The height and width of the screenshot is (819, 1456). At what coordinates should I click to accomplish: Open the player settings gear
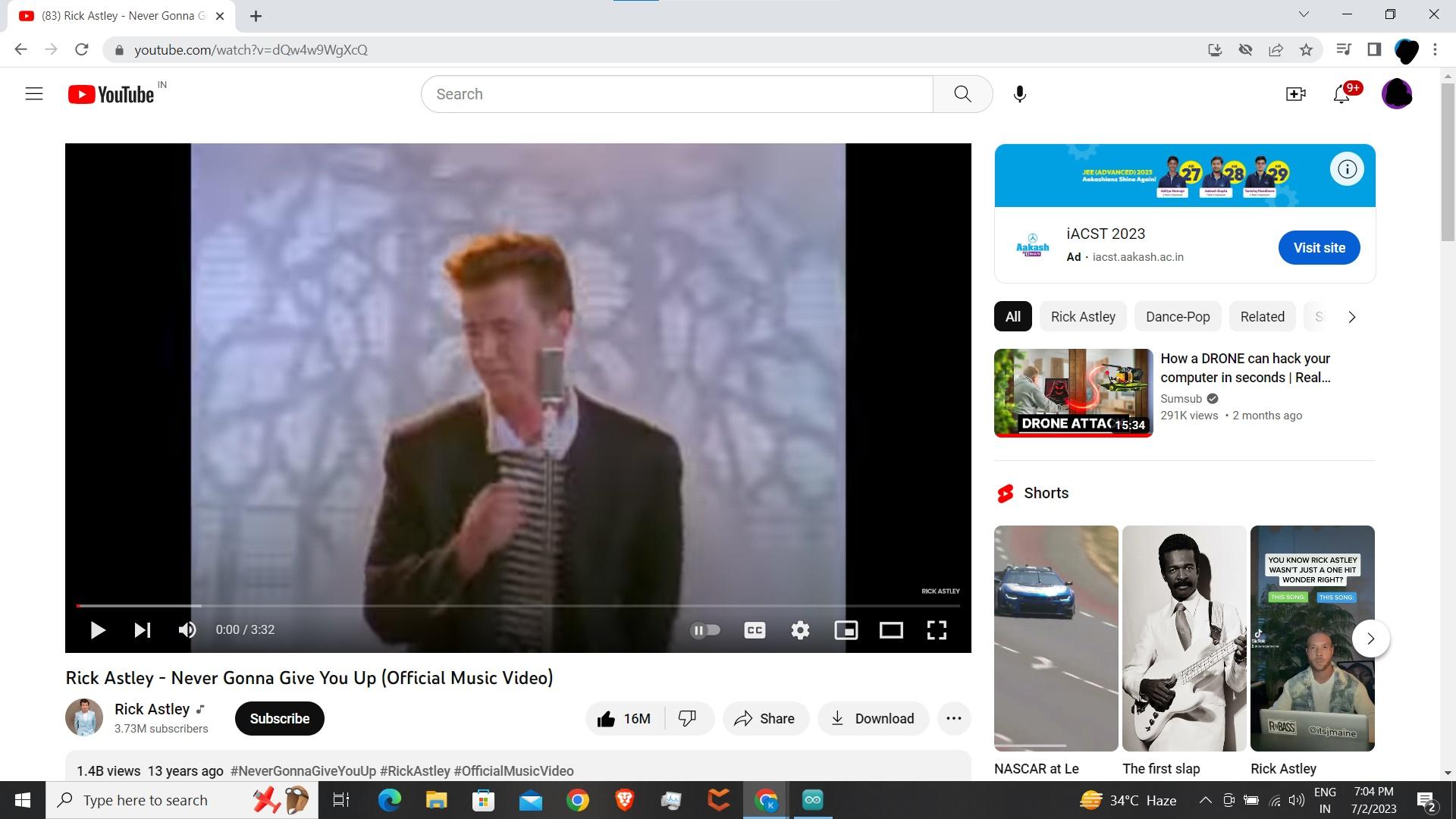tap(800, 629)
